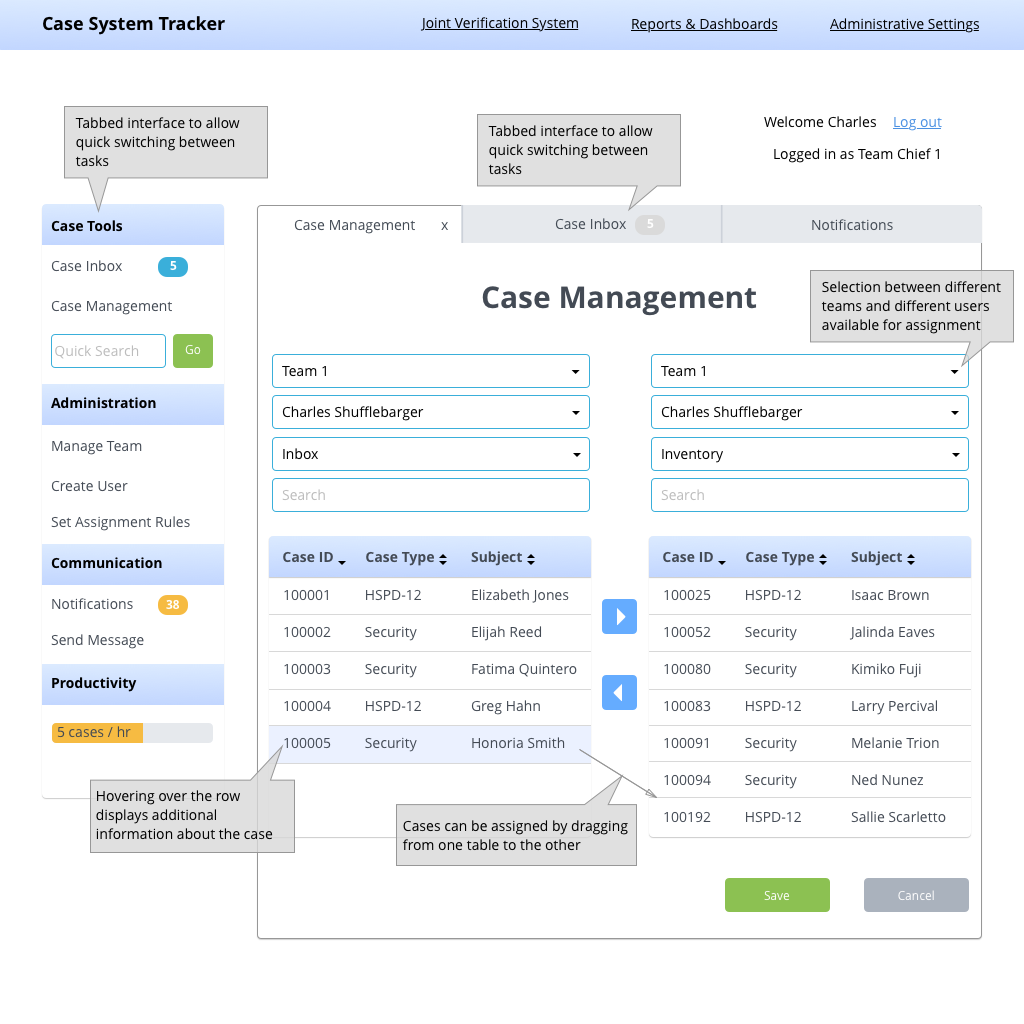
Task: Open Case Management in sidebar
Action: pyautogui.click(x=112, y=306)
